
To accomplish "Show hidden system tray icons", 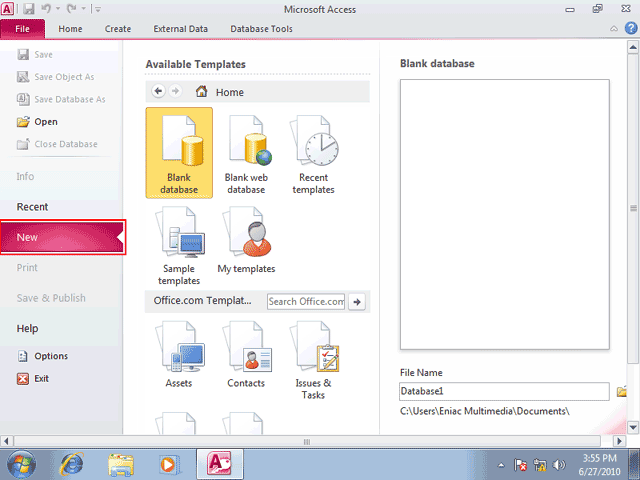I will click(501, 465).
